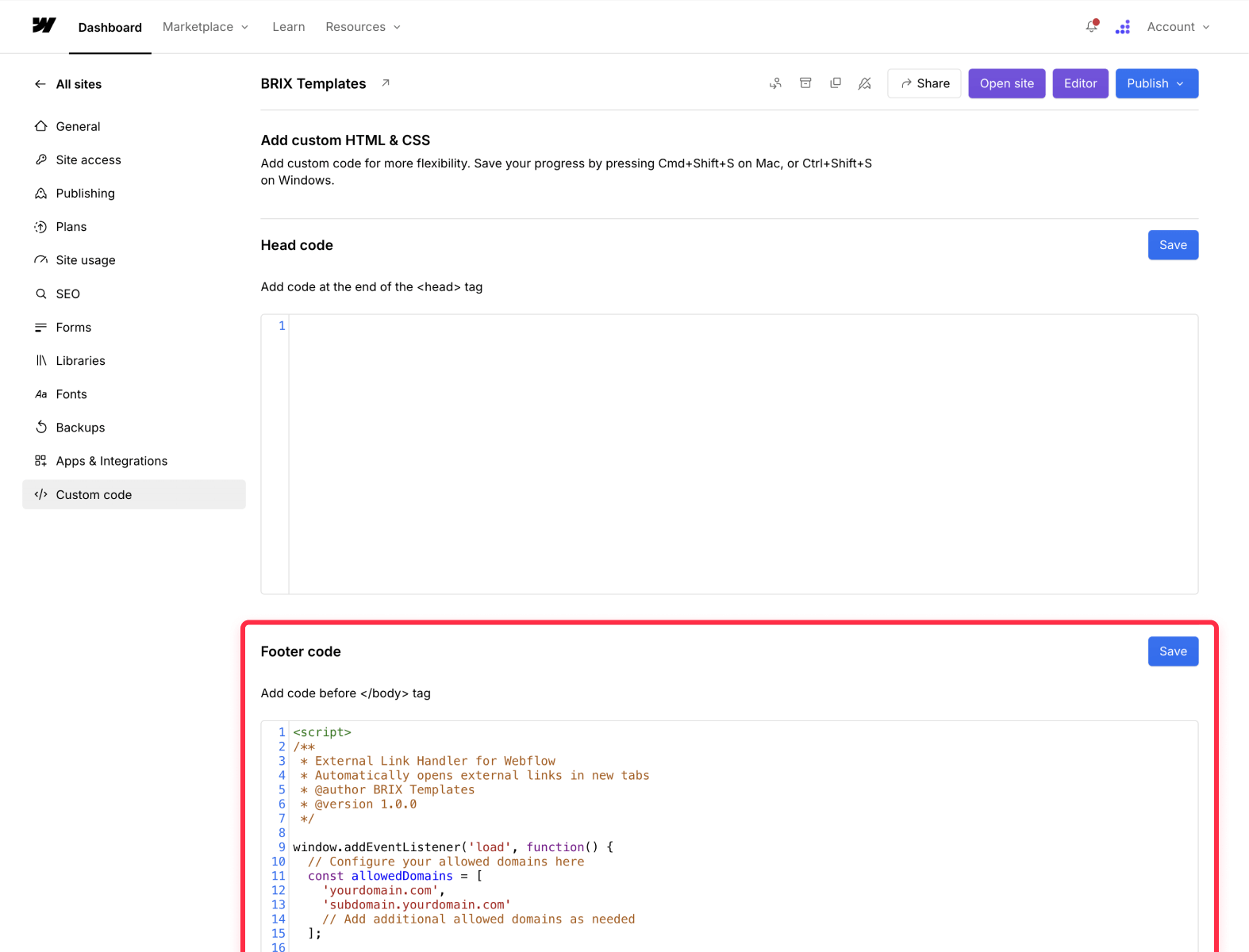Screen dimensions: 1249x952
Task: Save the Footer code section
Action: click(1173, 651)
